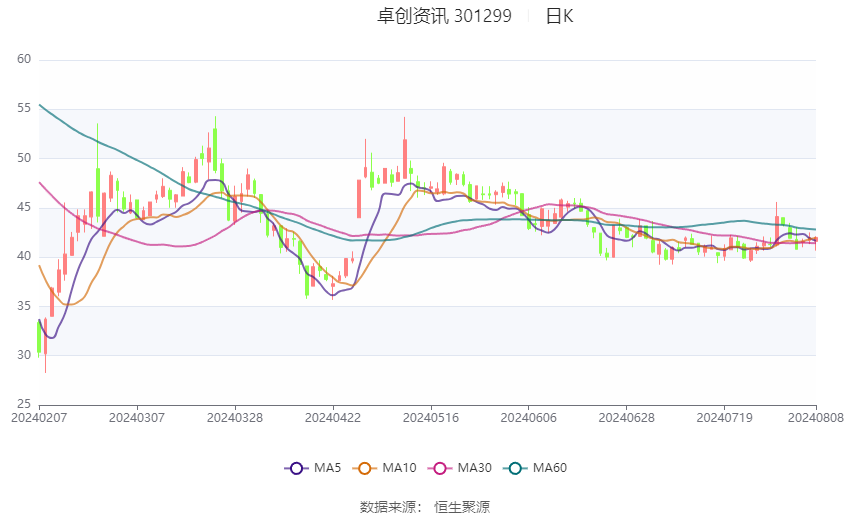This screenshot has height=517, width=850.
Task: Toggle the MA5 legend series
Action: pyautogui.click(x=313, y=468)
